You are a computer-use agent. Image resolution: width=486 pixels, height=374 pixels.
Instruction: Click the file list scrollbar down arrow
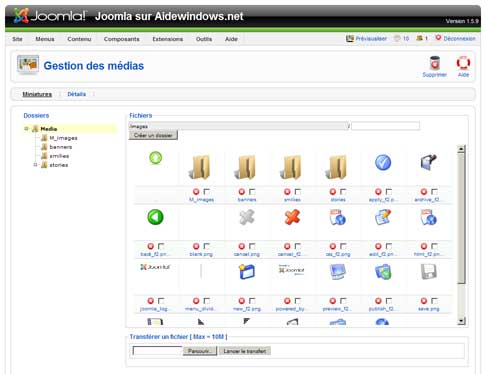pyautogui.click(x=461, y=321)
